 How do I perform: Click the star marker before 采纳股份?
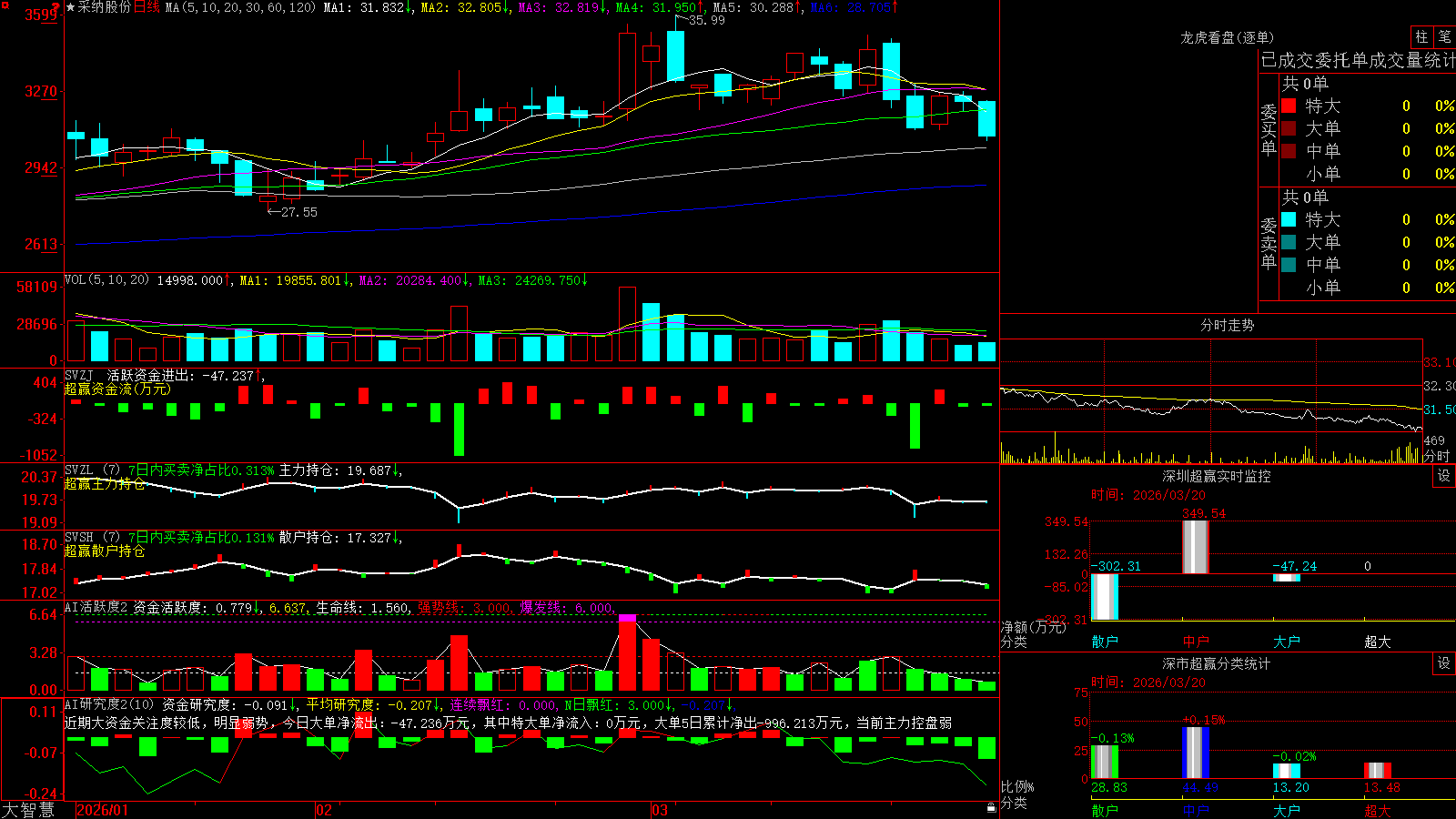[x=71, y=7]
